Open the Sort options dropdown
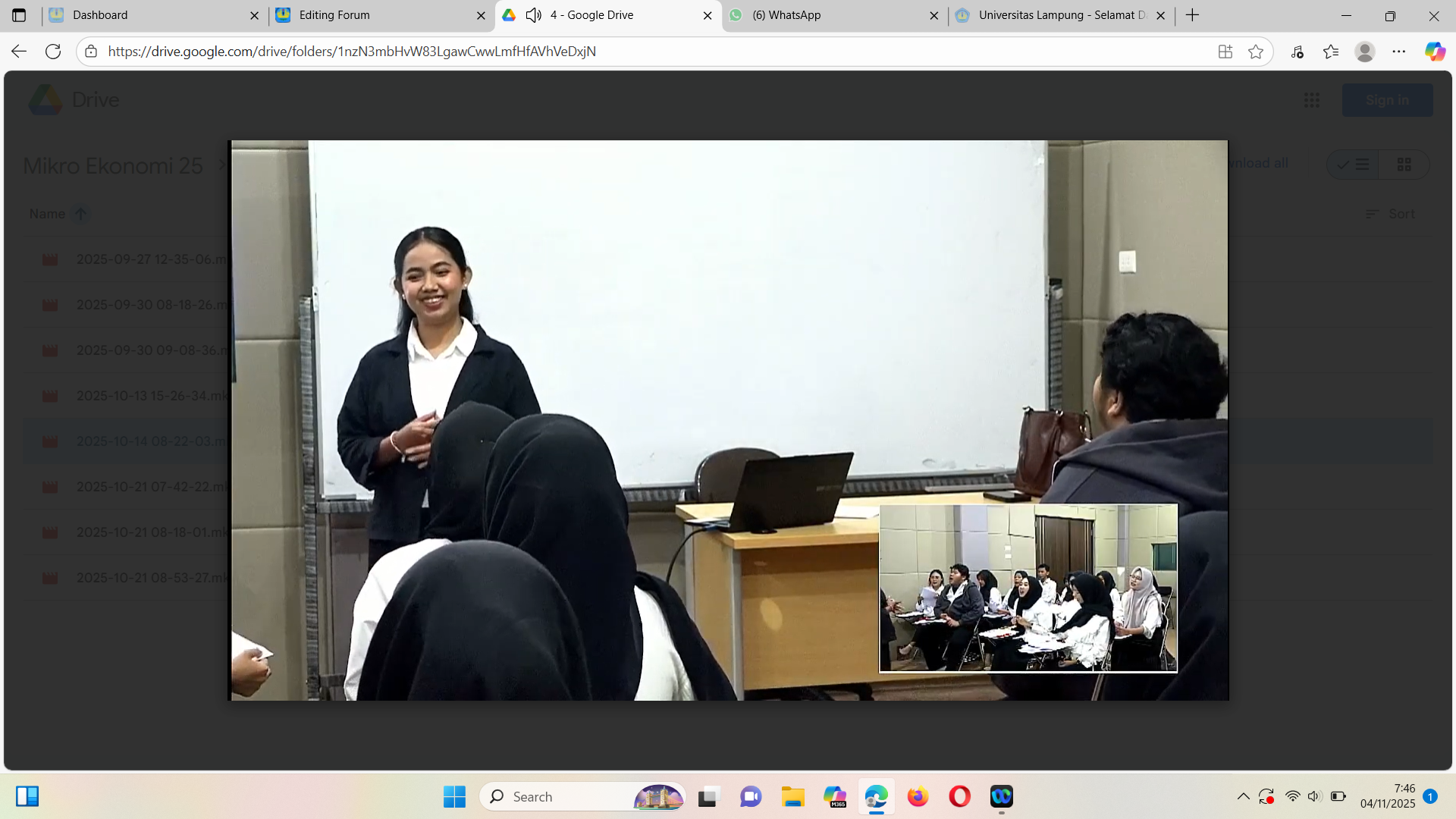The image size is (1456, 819). (x=1391, y=214)
